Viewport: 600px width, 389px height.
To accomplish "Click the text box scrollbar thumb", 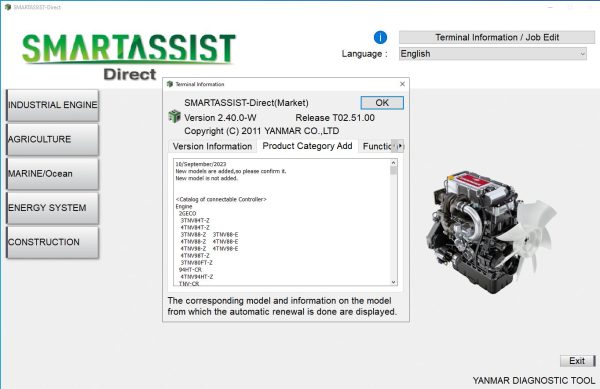I will pyautogui.click(x=393, y=170).
